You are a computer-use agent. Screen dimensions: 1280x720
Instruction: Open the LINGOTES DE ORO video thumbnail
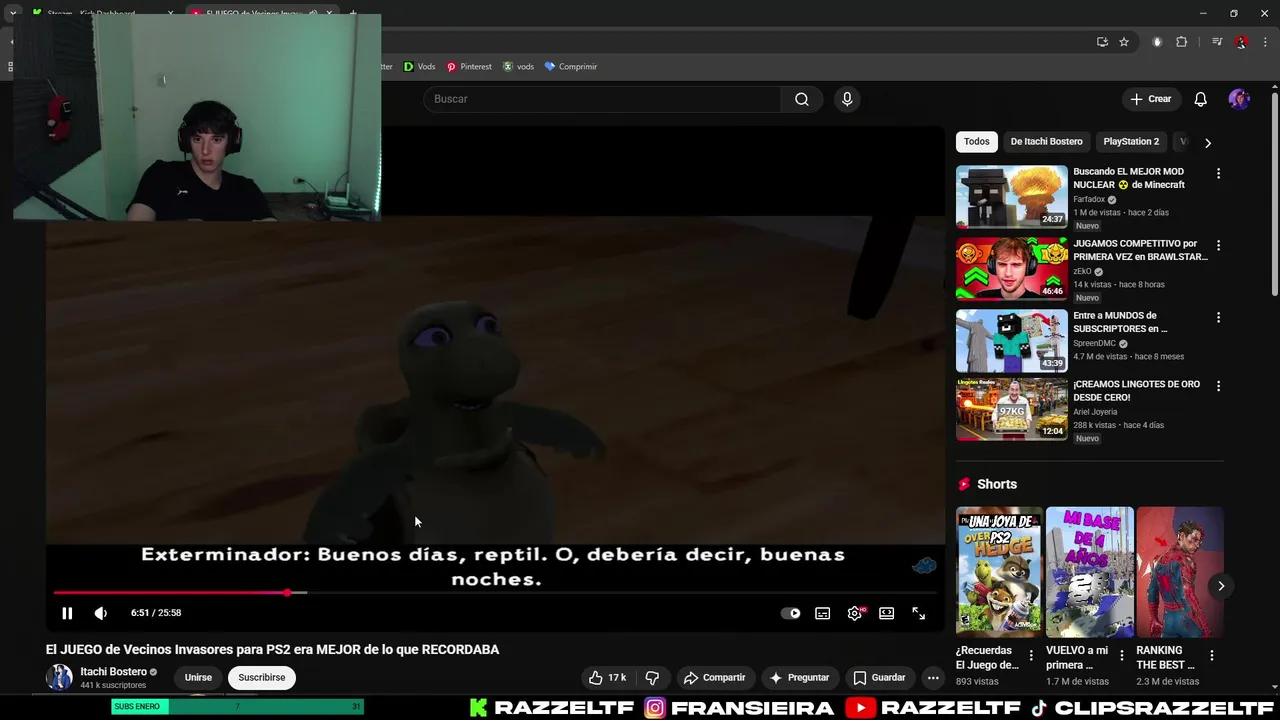(x=1012, y=409)
